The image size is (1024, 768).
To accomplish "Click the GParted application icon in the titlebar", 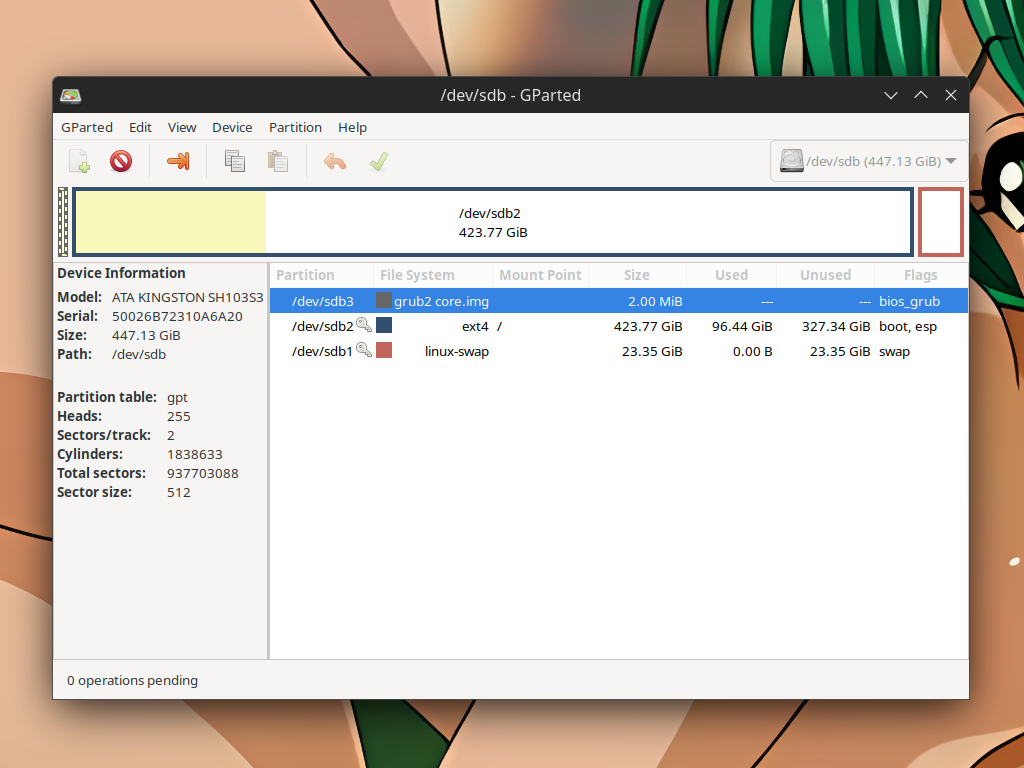I will 69,95.
